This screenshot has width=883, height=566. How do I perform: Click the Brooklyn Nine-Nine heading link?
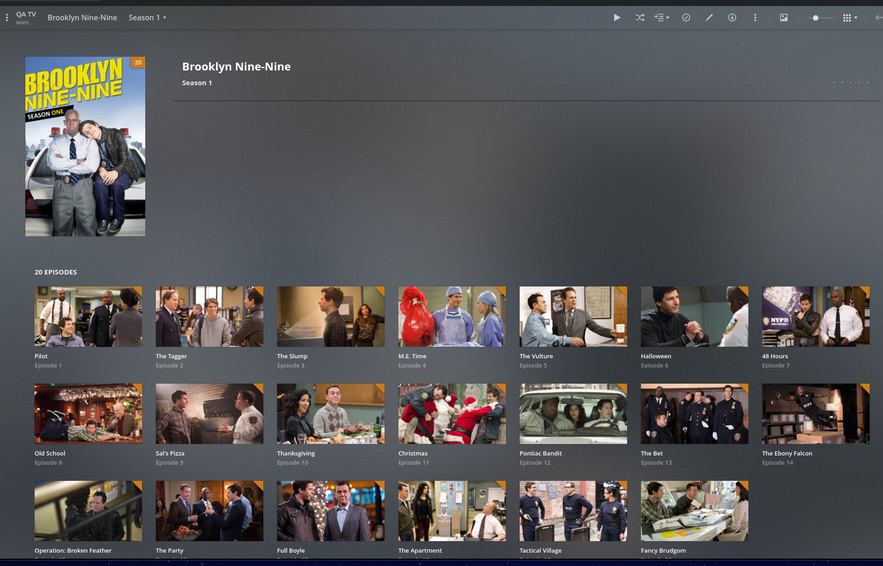point(237,66)
